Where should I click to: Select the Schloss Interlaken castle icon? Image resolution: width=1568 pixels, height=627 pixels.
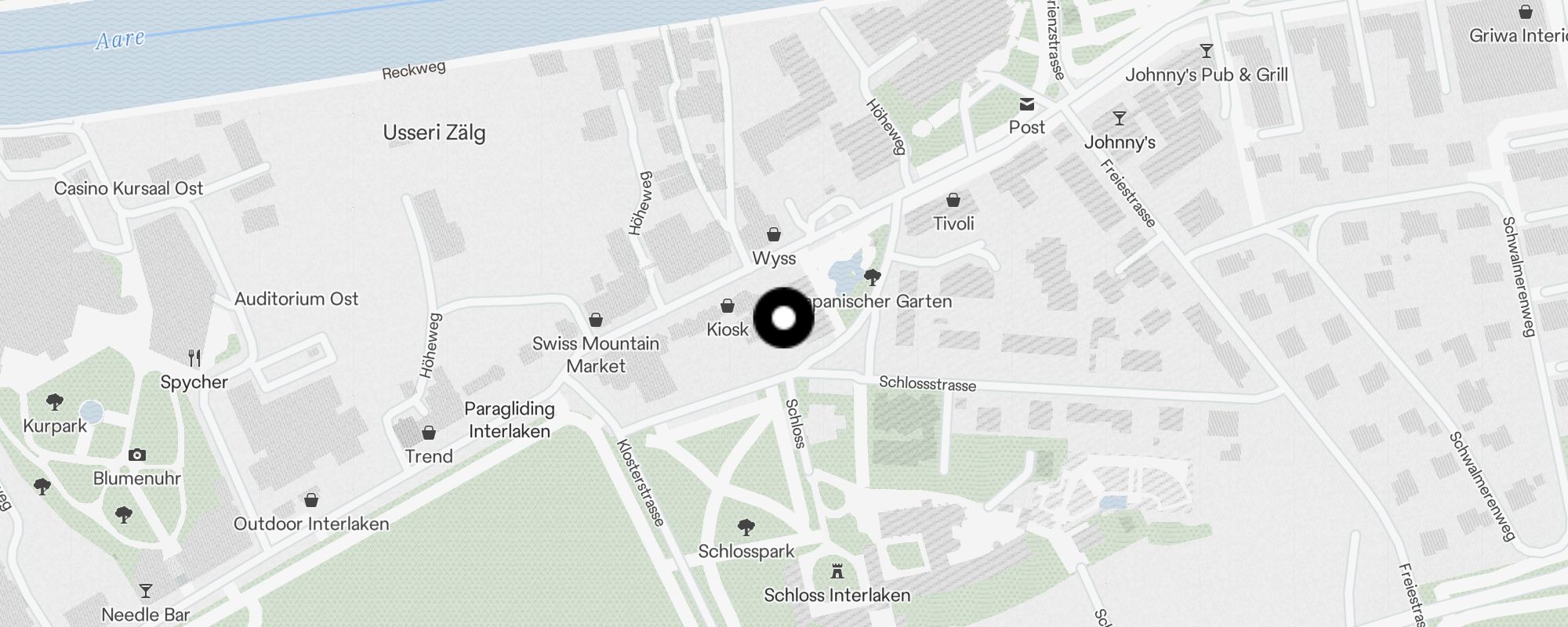tap(837, 571)
